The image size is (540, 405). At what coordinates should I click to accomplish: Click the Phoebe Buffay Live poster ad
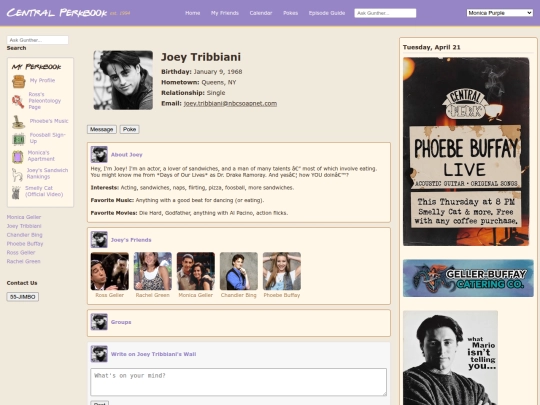466,152
